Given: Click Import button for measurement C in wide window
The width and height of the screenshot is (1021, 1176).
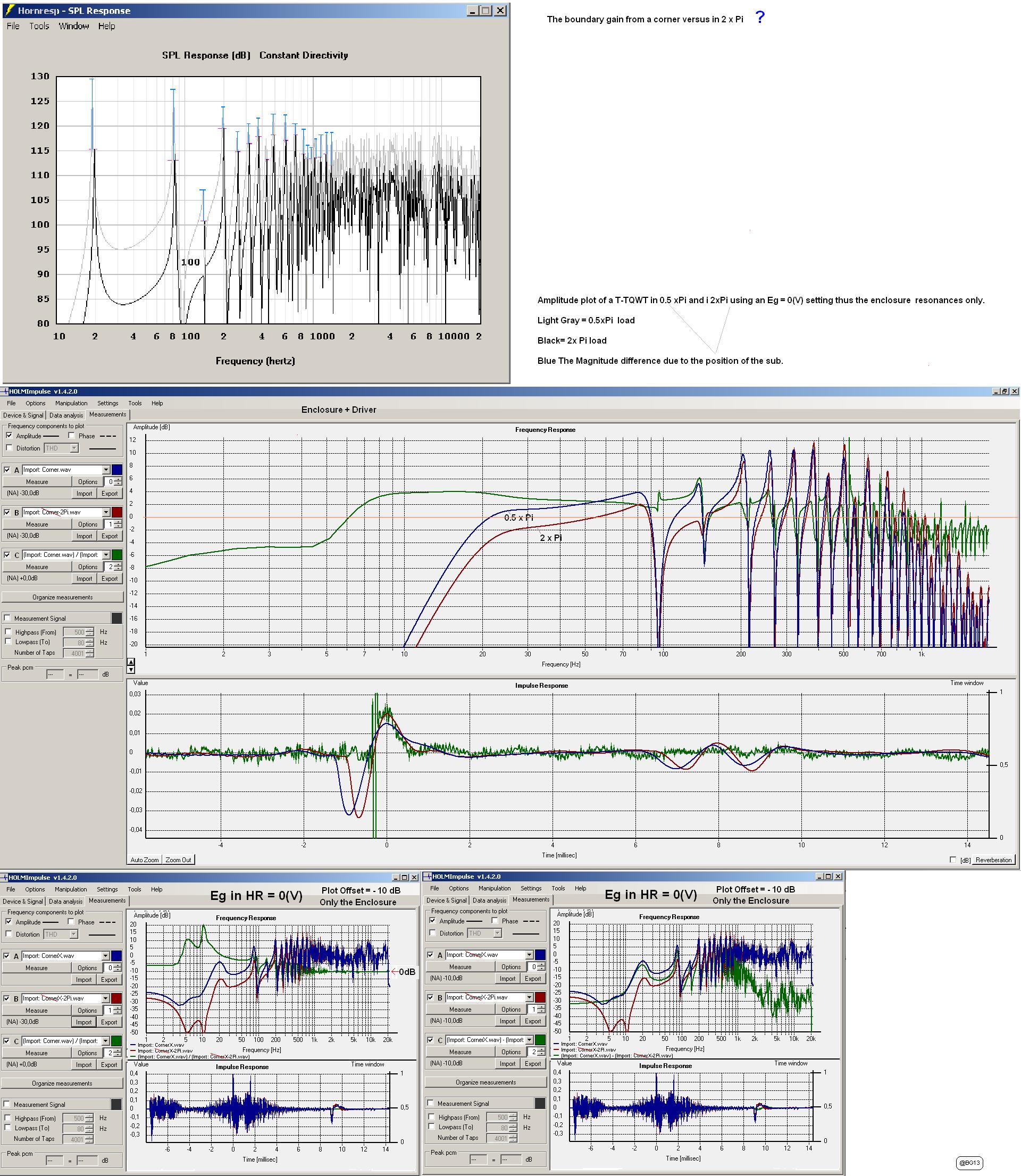Looking at the screenshot, I should click(85, 579).
